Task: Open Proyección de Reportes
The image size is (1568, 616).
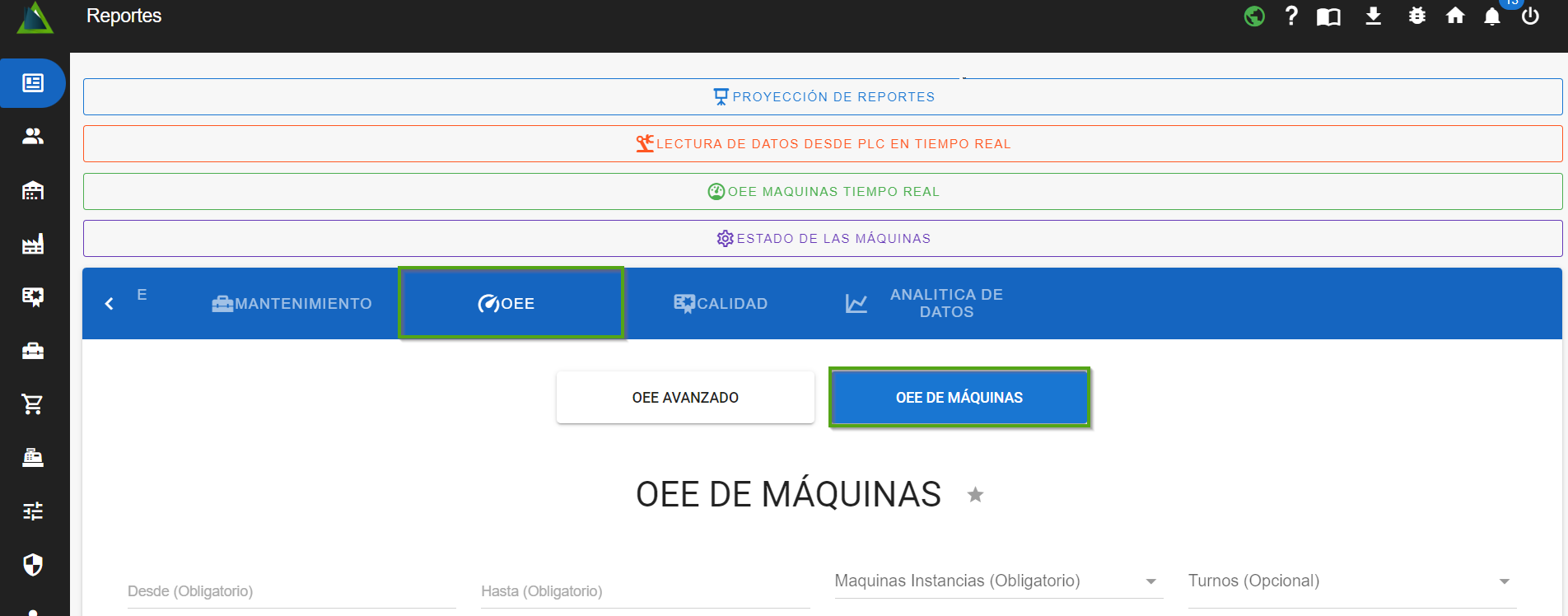Action: coord(823,97)
